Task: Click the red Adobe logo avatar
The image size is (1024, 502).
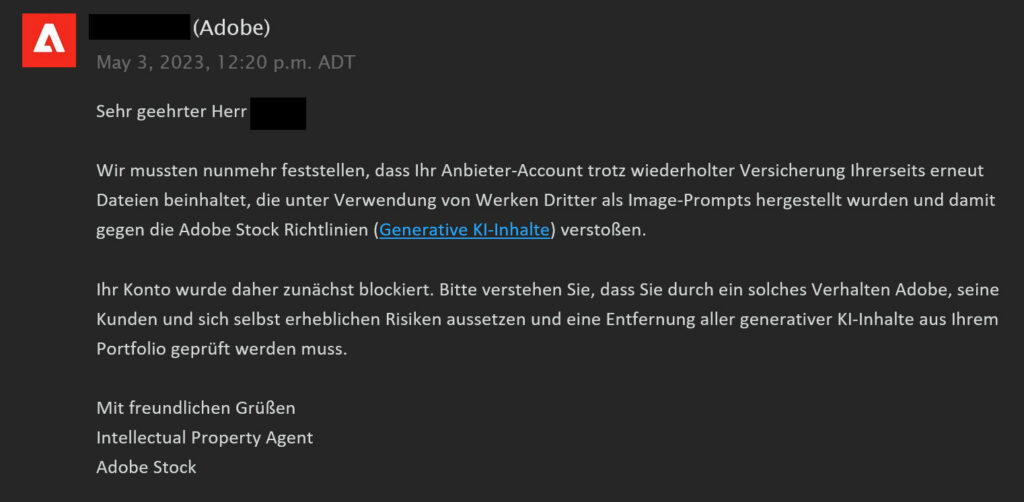Action: pyautogui.click(x=49, y=40)
